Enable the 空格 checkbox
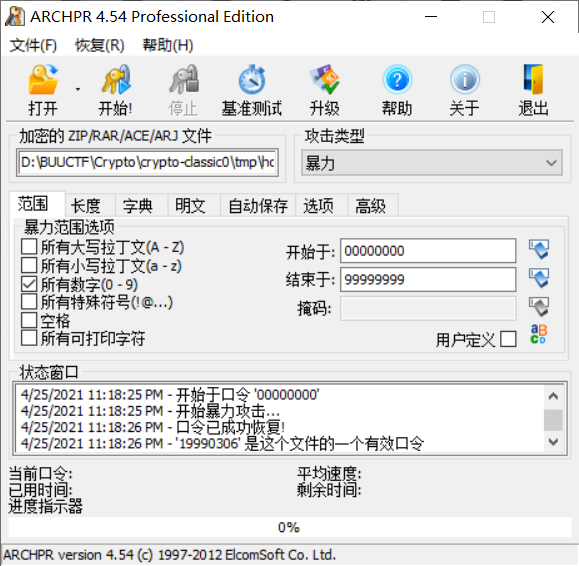579x566 pixels. point(29,320)
